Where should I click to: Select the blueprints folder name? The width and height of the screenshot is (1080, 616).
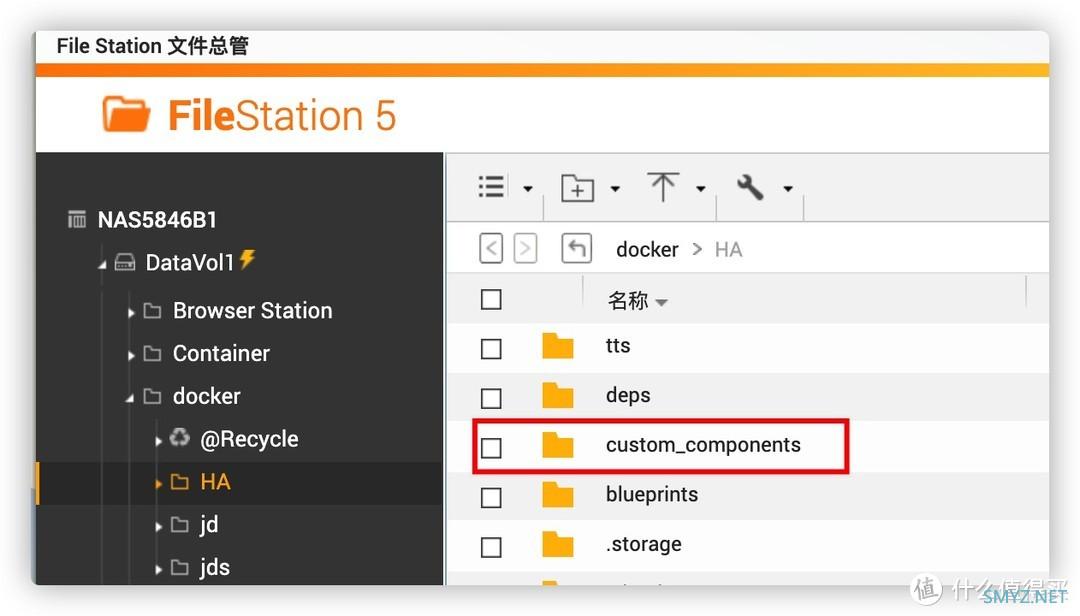pyautogui.click(x=652, y=495)
